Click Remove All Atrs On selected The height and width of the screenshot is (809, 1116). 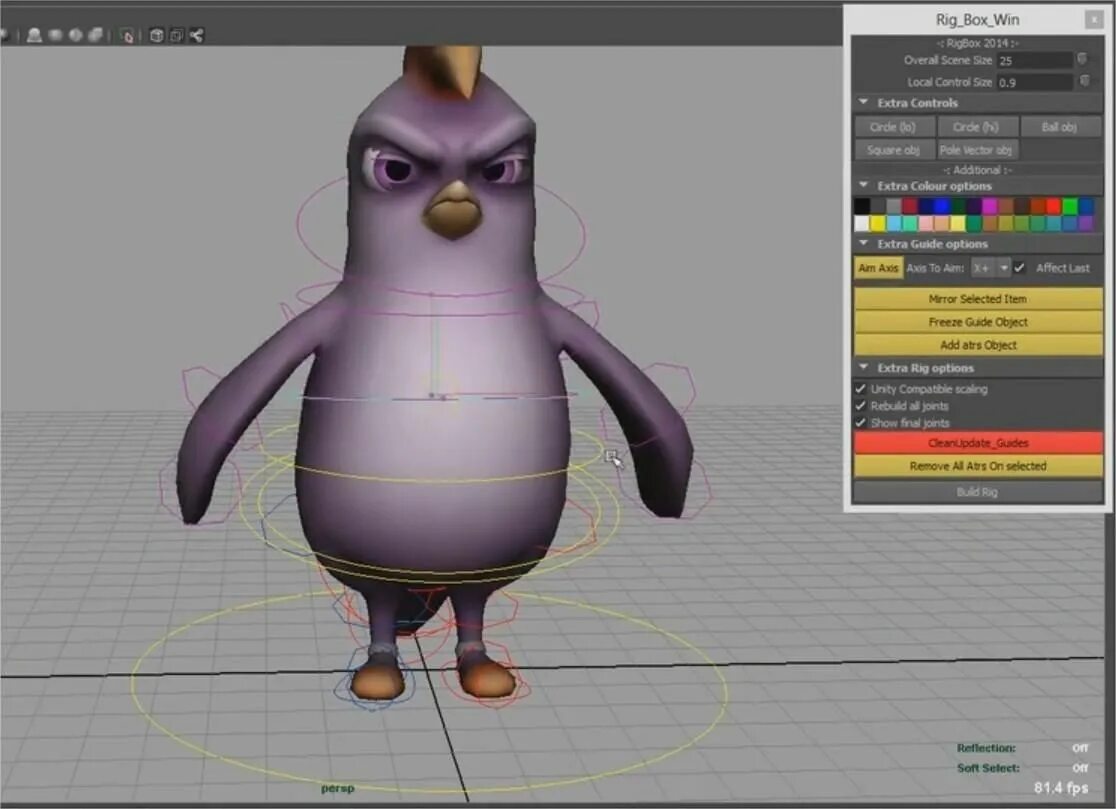point(978,466)
